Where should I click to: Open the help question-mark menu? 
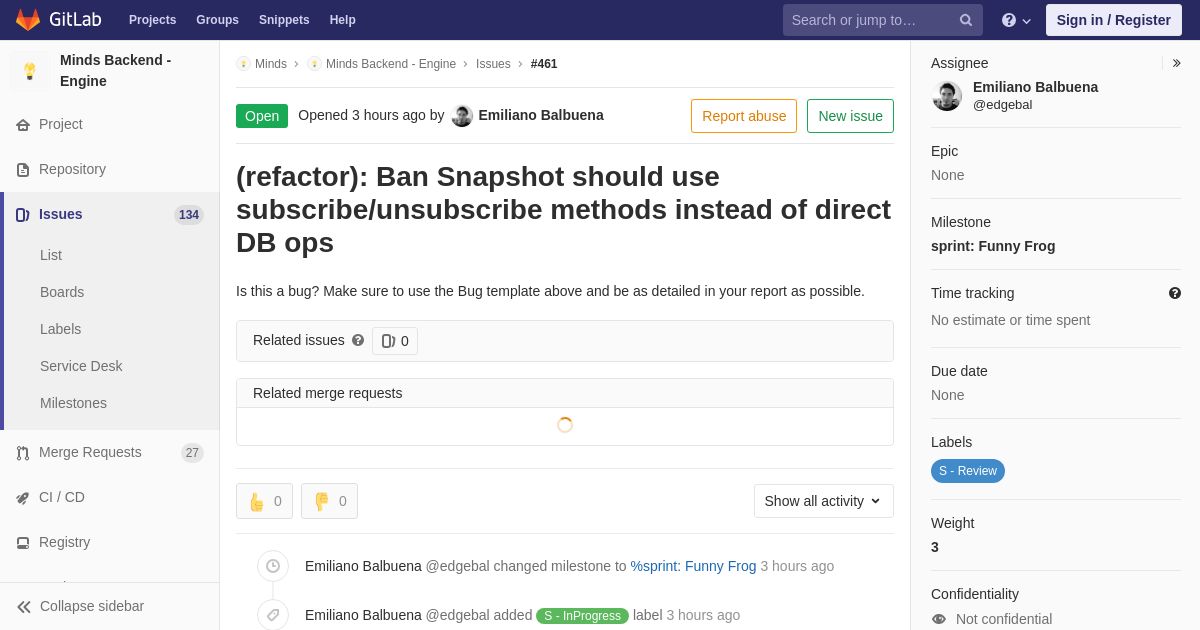tap(1016, 20)
